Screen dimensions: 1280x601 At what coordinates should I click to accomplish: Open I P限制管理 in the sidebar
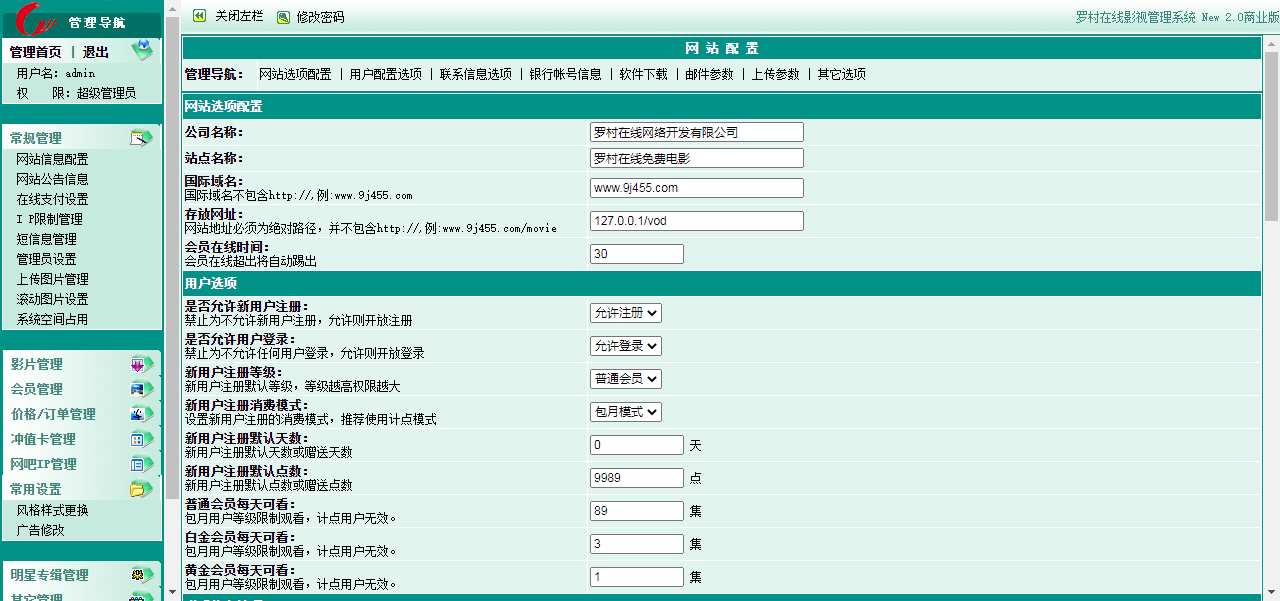(49, 219)
